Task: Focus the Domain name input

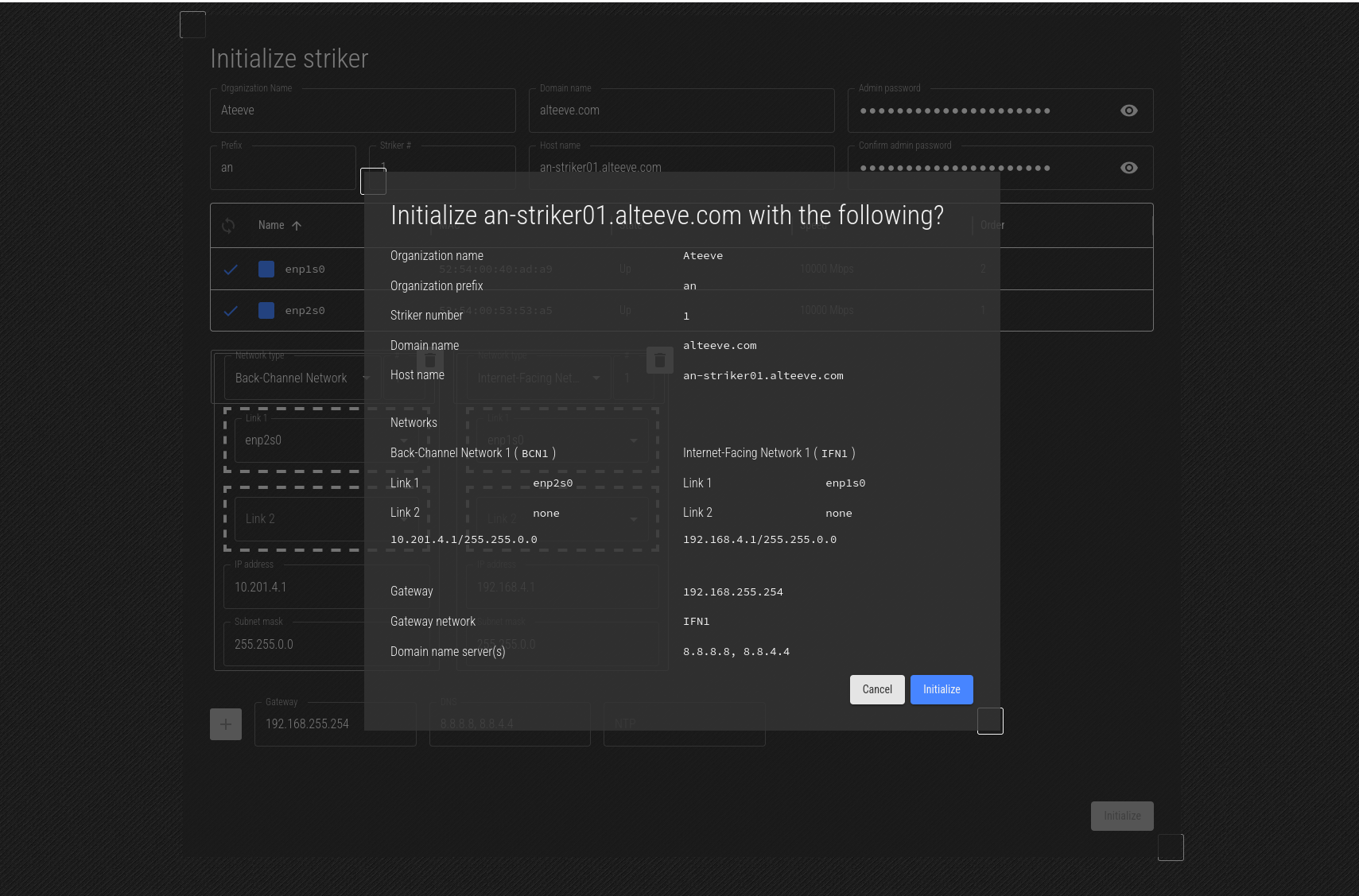Action: [681, 111]
